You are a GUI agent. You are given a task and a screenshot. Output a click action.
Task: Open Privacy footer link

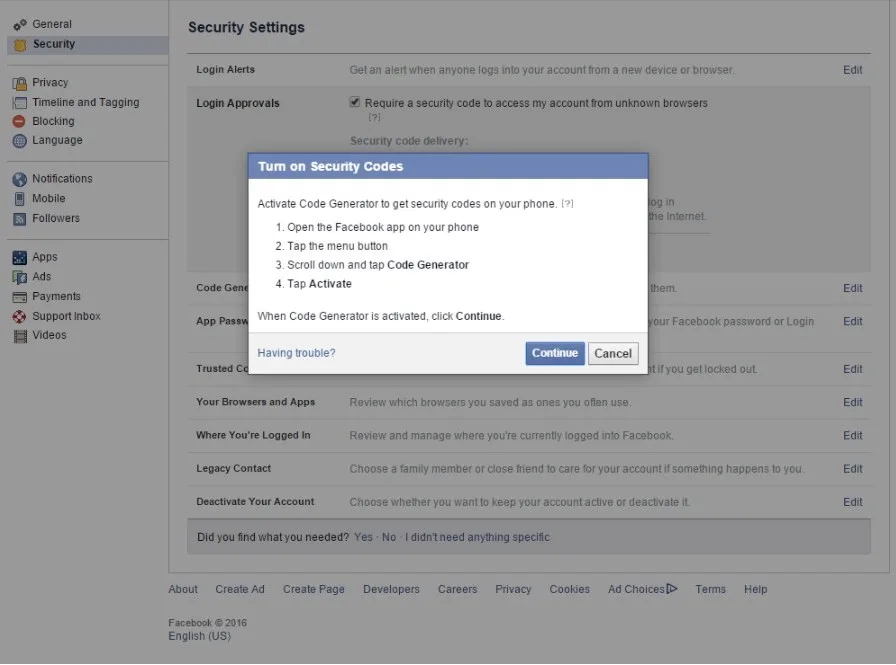point(513,589)
